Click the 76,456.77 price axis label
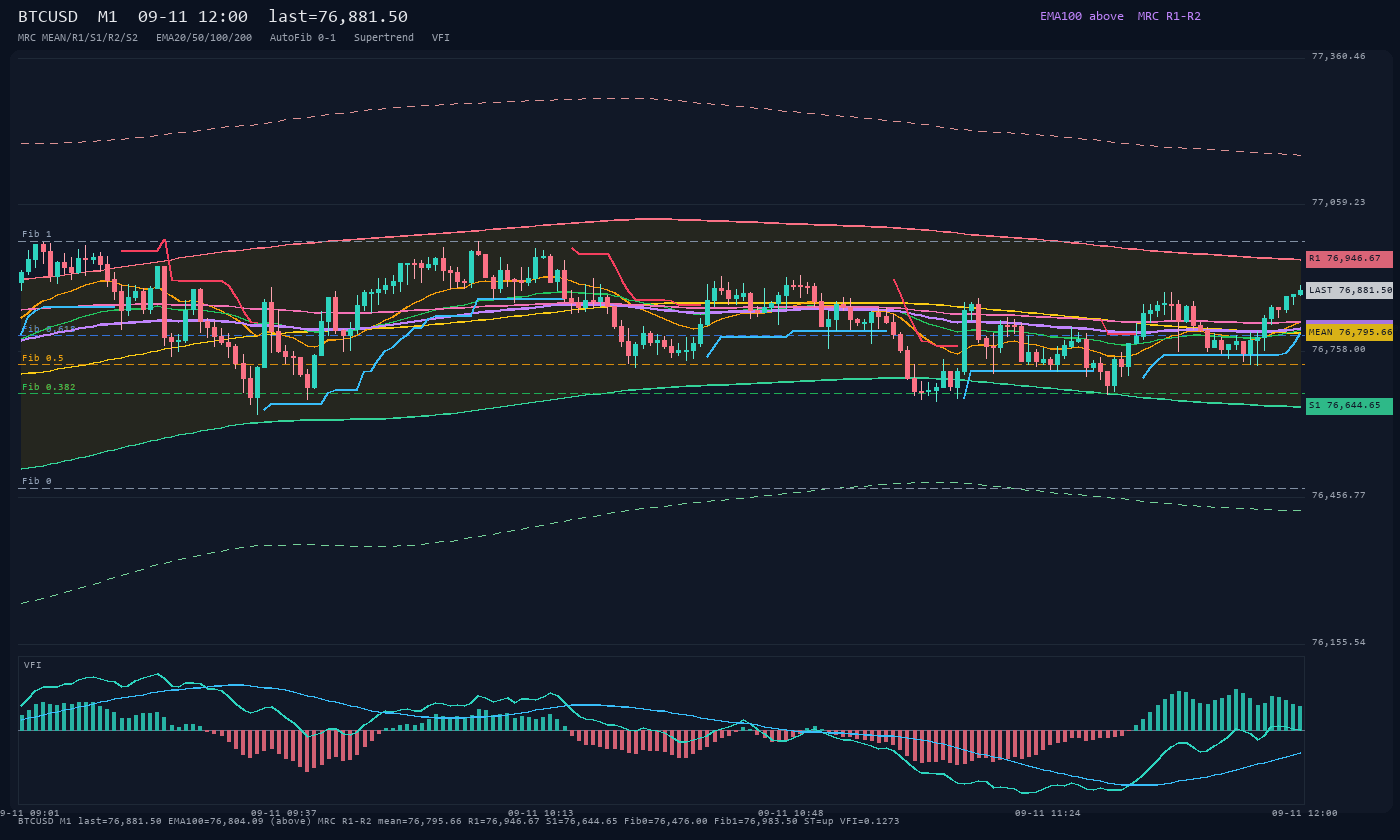The height and width of the screenshot is (840, 1400). (1338, 495)
